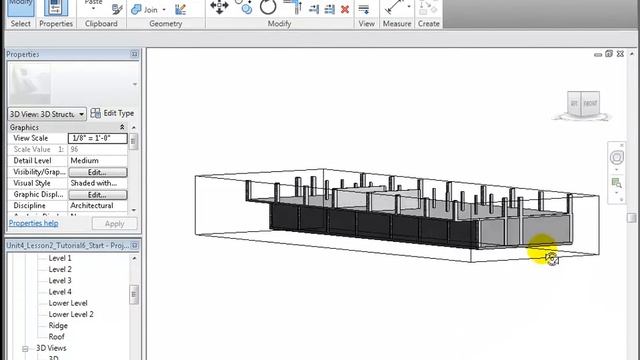
Task: Click the Project Browser scroll-up arrow
Action: point(134,258)
